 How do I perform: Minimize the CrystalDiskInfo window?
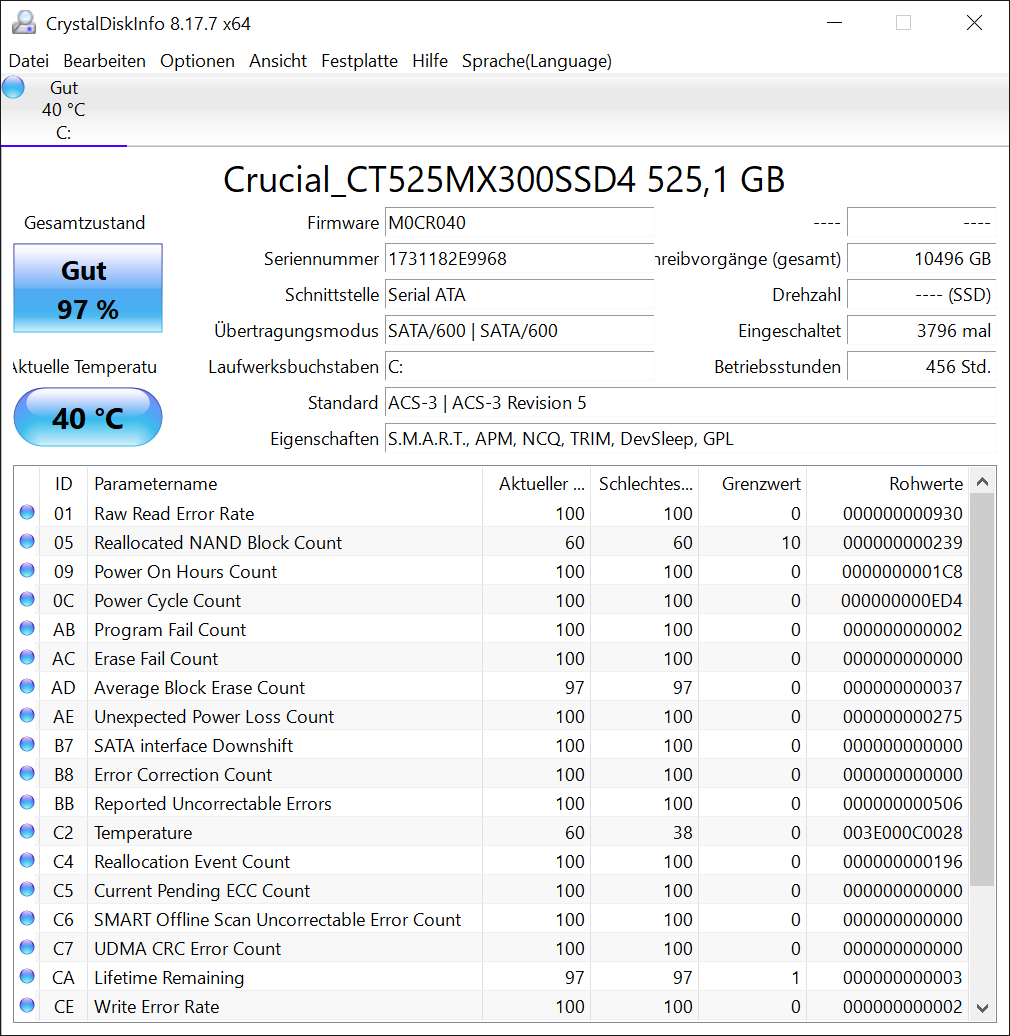834,23
